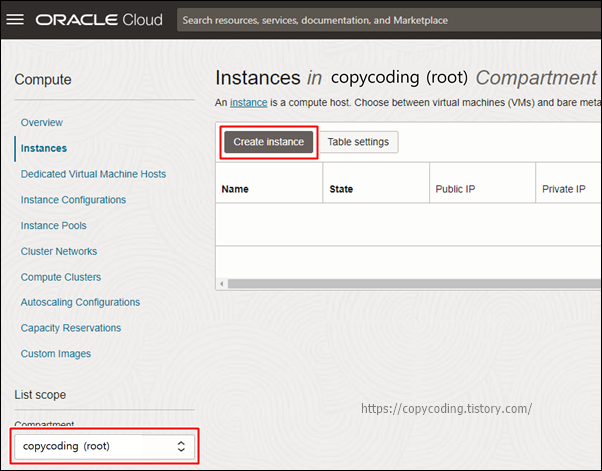Open Autoscaling Configurations page
Viewport: 602px width, 471px height.
pos(80,302)
